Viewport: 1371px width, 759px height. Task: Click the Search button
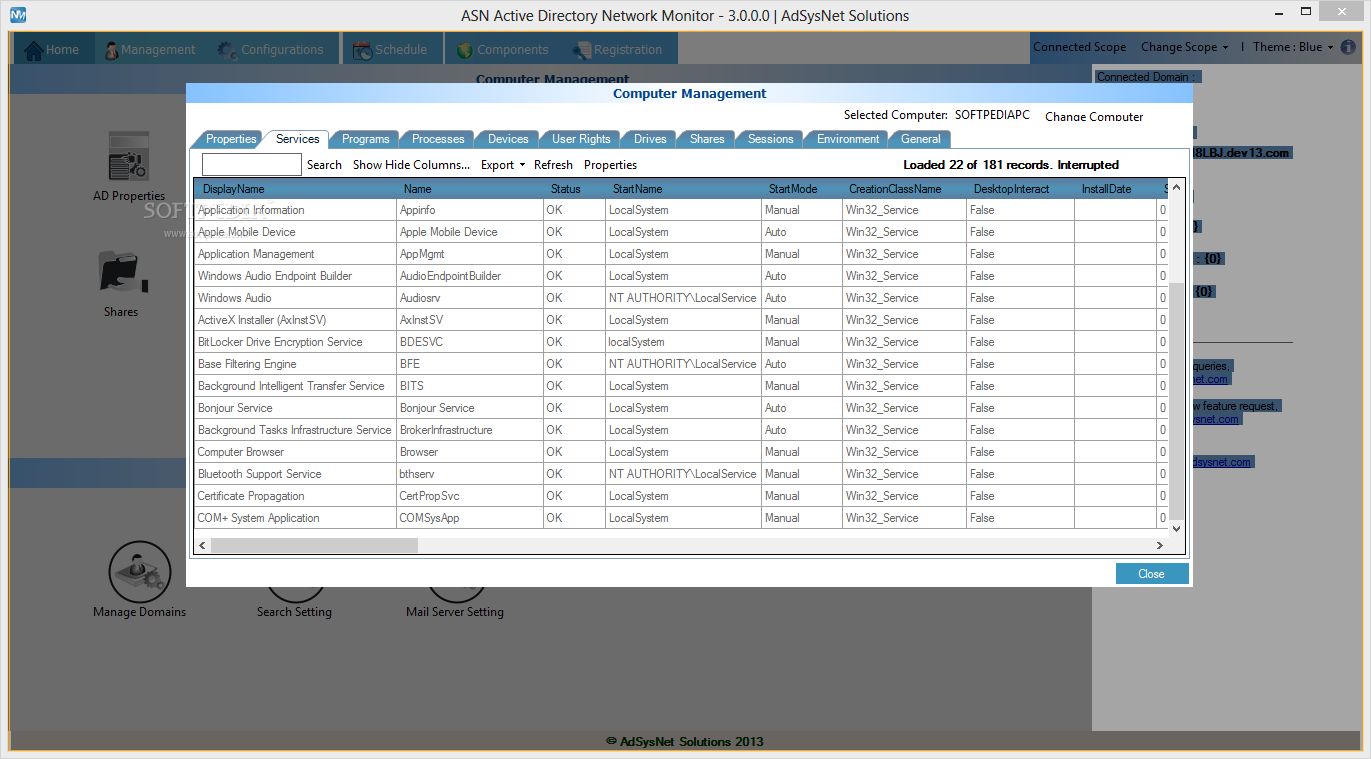324,165
